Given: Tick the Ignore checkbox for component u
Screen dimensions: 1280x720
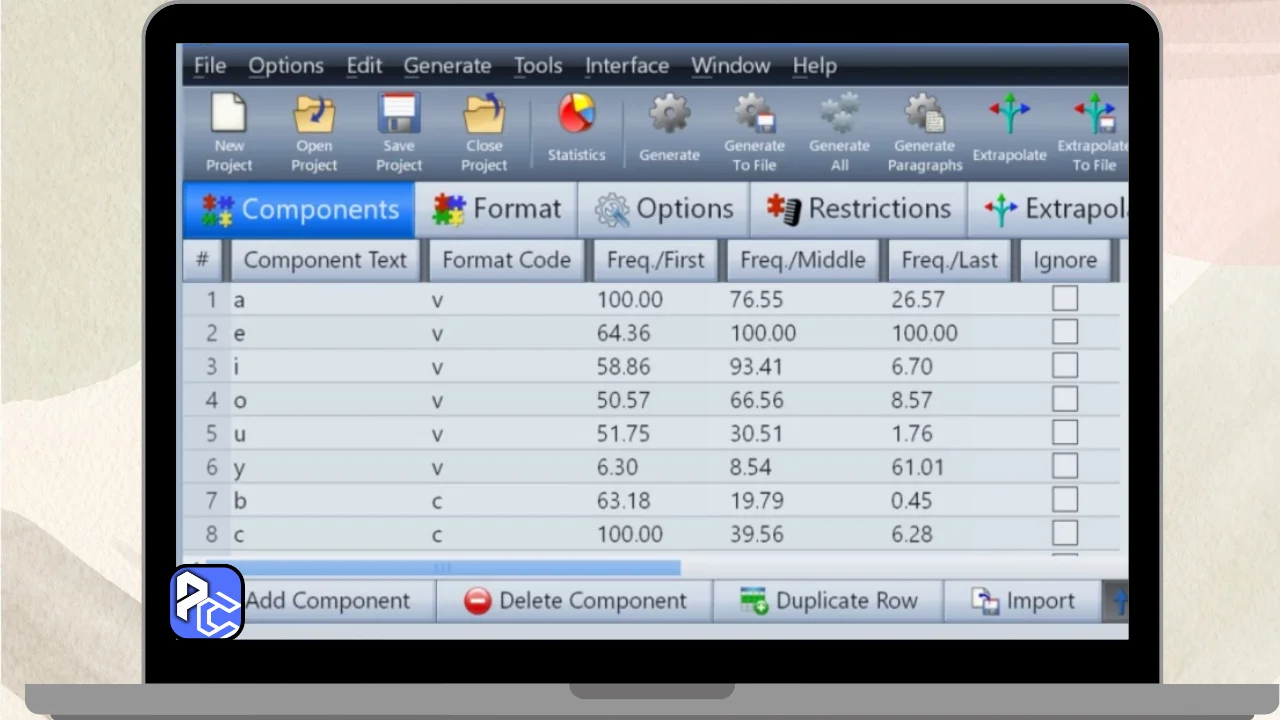Looking at the screenshot, I should 1065,432.
